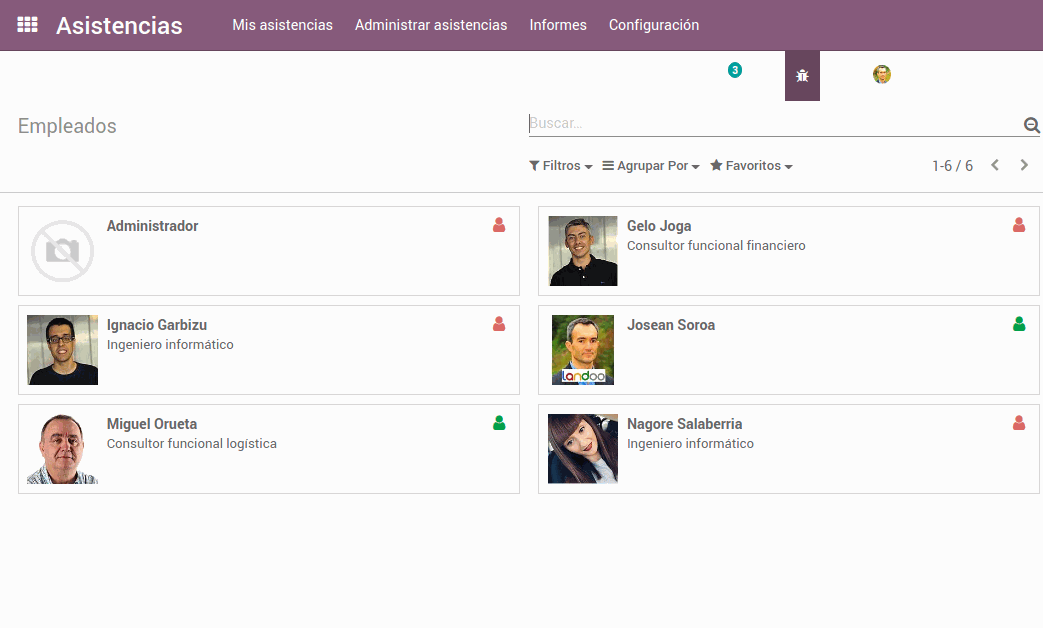Image resolution: width=1043 pixels, height=628 pixels.
Task: Click Miguel Orueta's green presence icon
Action: click(499, 423)
